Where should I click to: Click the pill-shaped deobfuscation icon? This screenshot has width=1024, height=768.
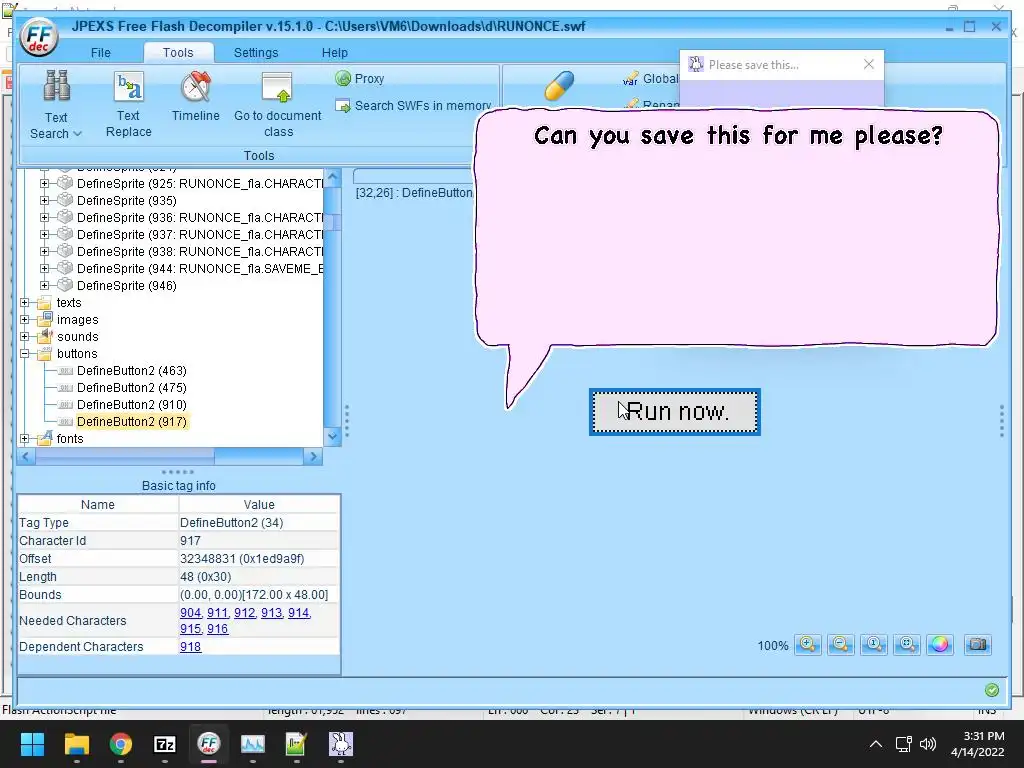pyautogui.click(x=559, y=86)
